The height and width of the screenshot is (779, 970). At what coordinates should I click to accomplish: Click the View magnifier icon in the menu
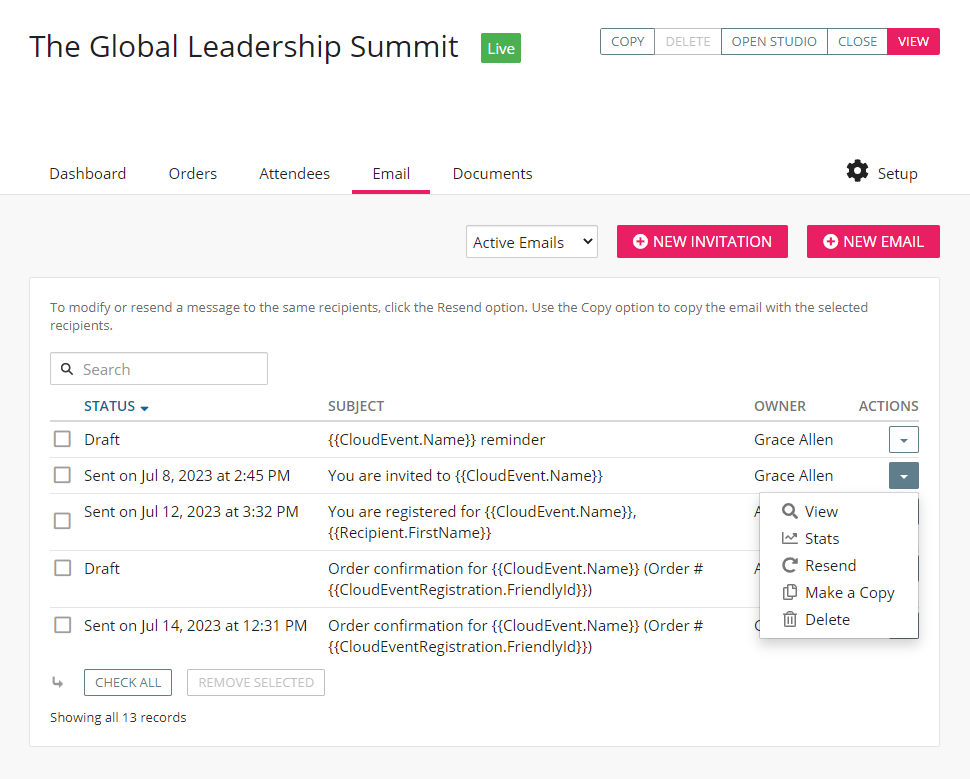click(790, 511)
